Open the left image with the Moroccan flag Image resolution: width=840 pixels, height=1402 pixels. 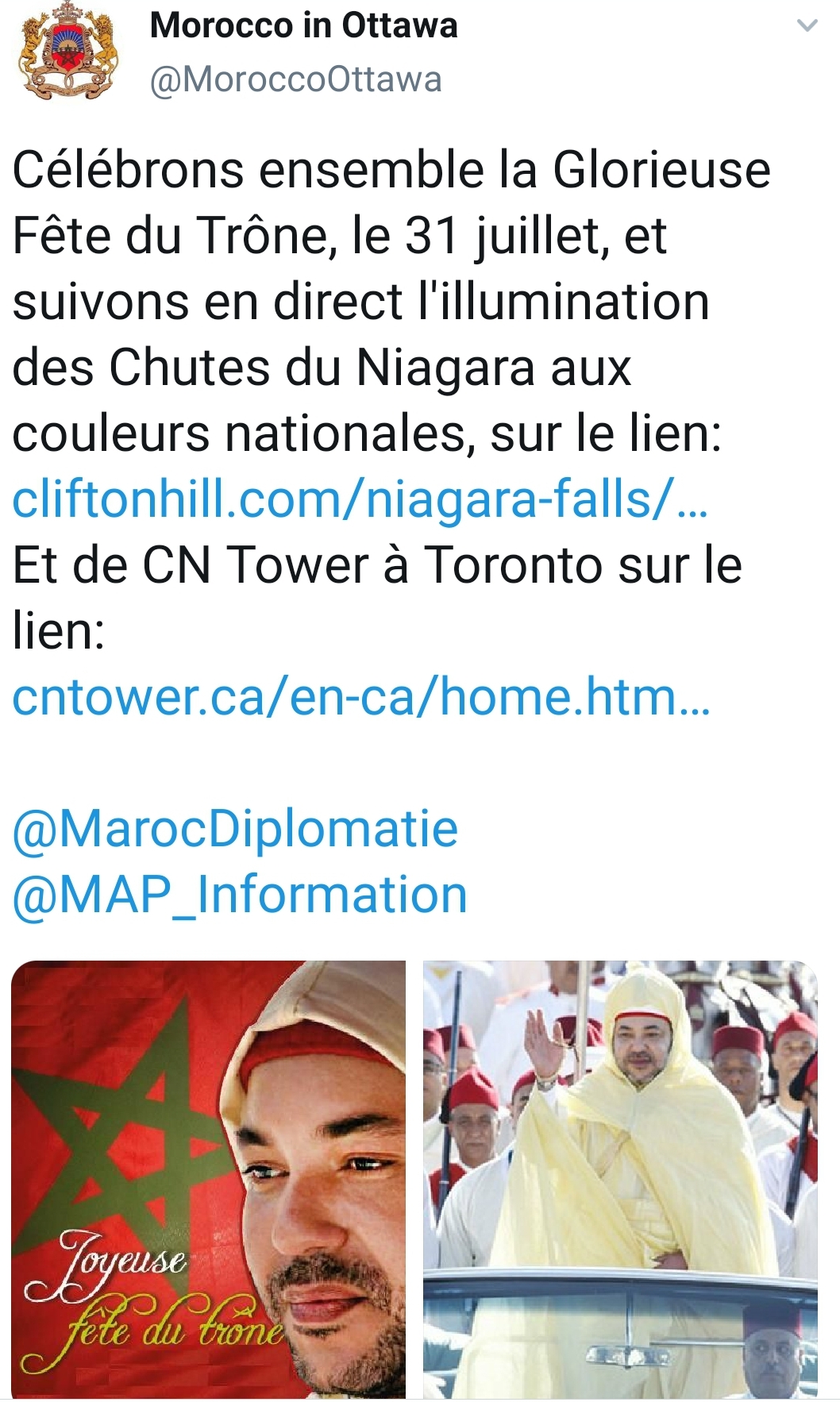[208, 1180]
